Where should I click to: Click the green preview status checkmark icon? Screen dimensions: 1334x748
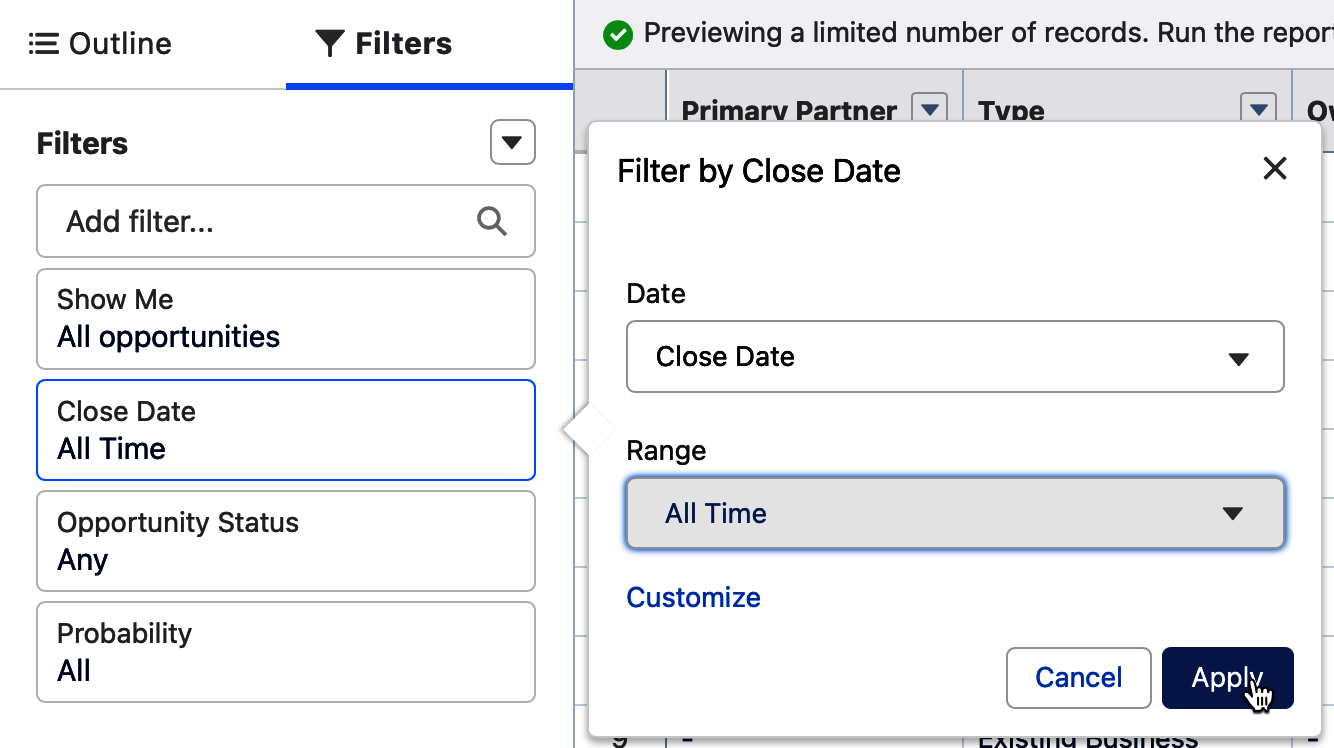click(618, 36)
